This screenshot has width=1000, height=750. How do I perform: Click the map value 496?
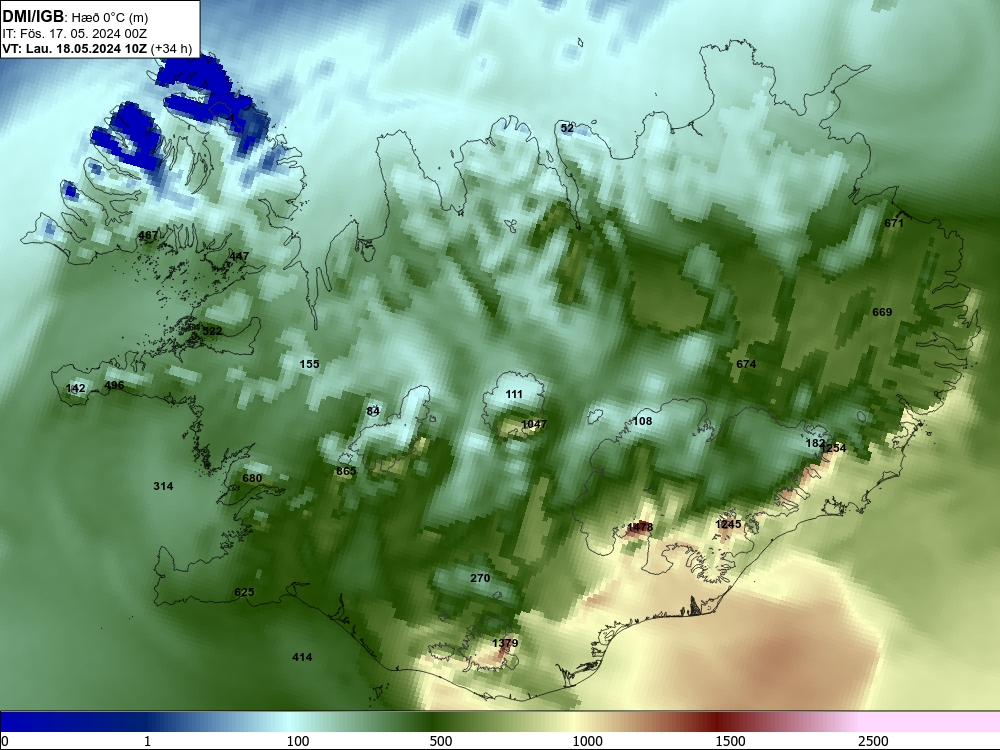click(x=114, y=385)
